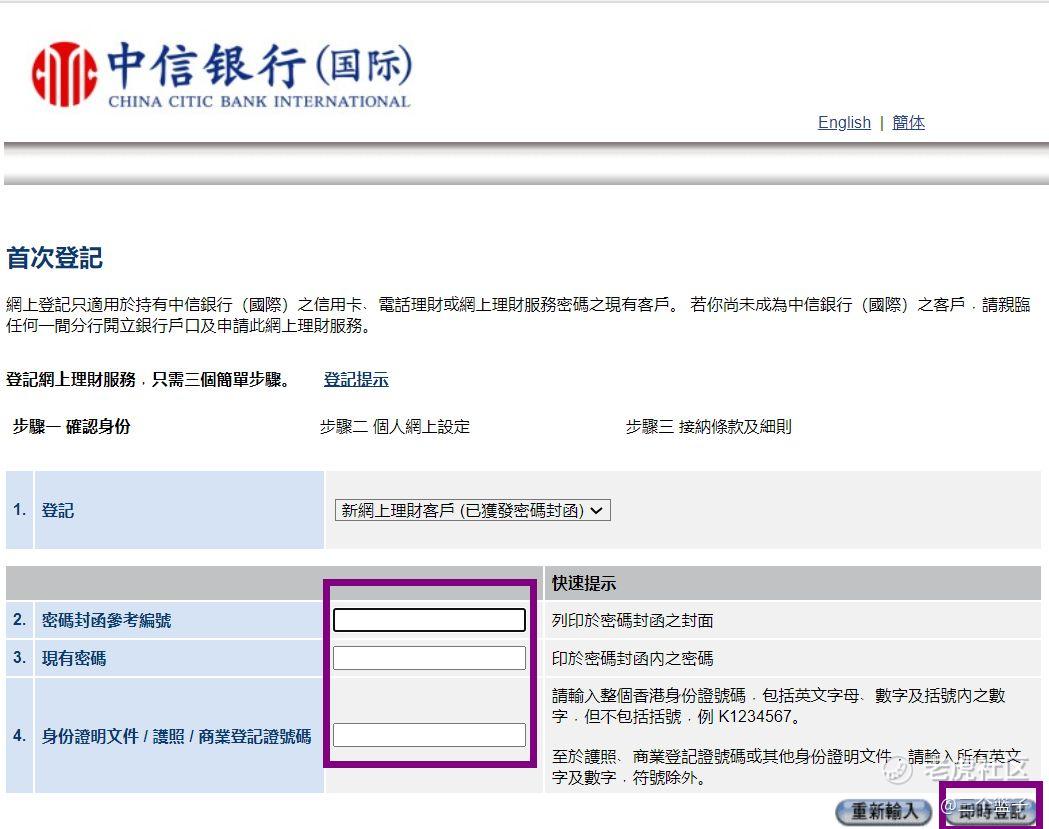Open the 登記提示 link

click(356, 379)
